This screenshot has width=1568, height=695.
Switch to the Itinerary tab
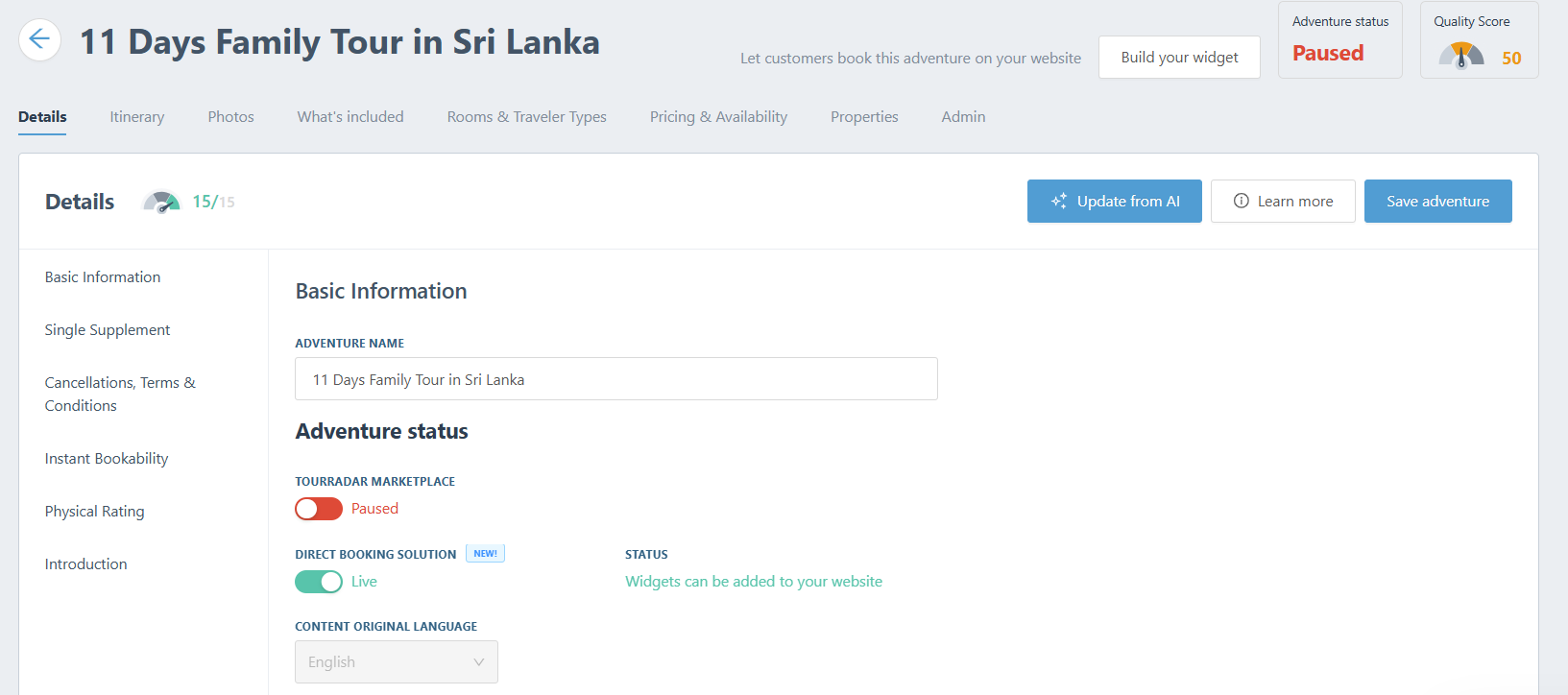click(136, 117)
